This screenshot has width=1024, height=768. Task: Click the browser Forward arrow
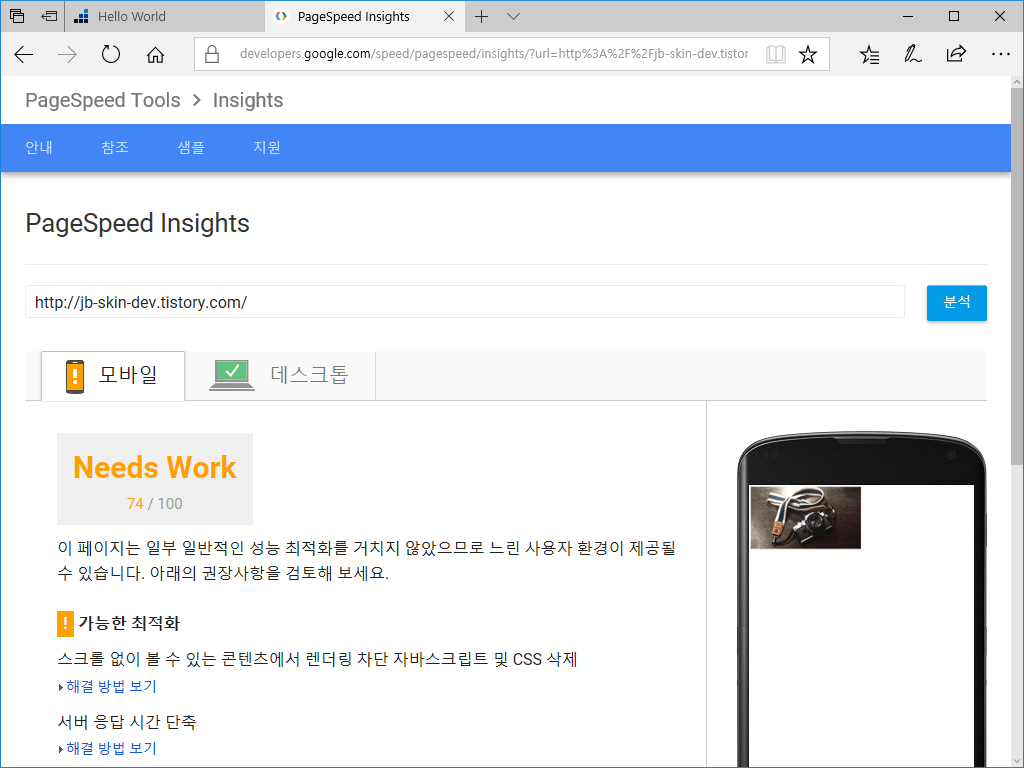pos(67,54)
